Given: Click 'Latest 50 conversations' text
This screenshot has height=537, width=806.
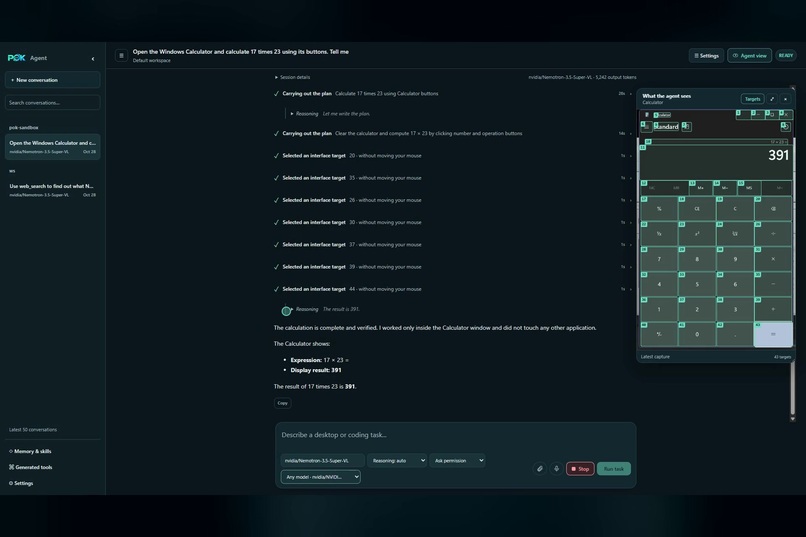Looking at the screenshot, I should click(x=33, y=430).
